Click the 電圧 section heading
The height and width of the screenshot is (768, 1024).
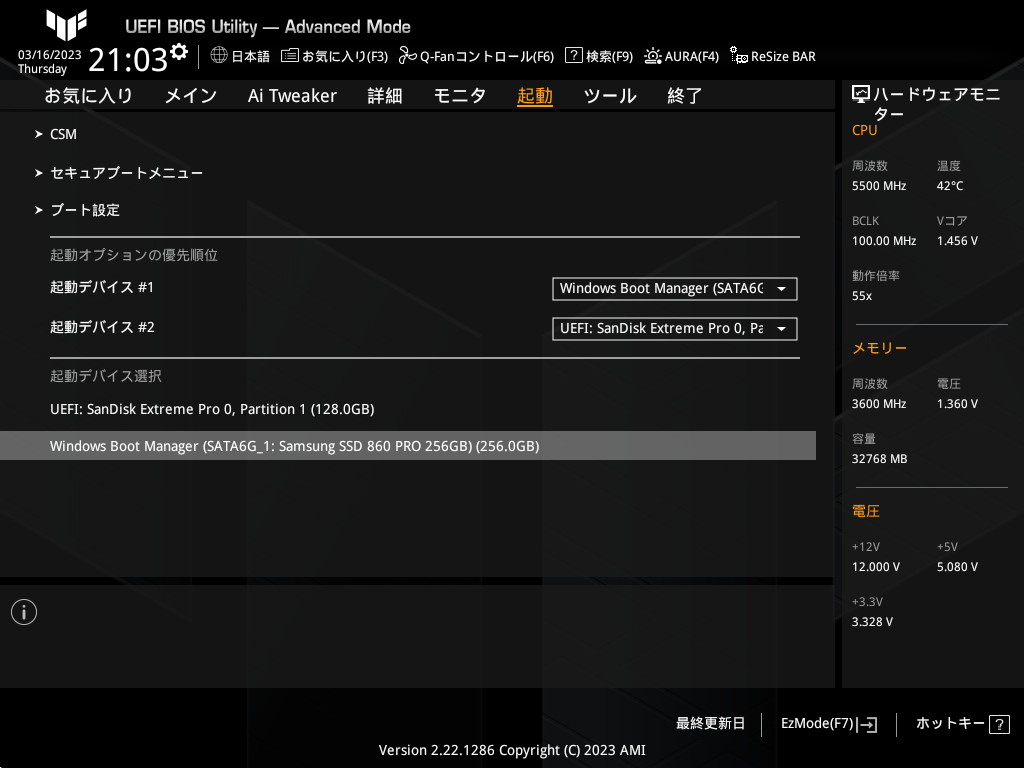tap(866, 511)
